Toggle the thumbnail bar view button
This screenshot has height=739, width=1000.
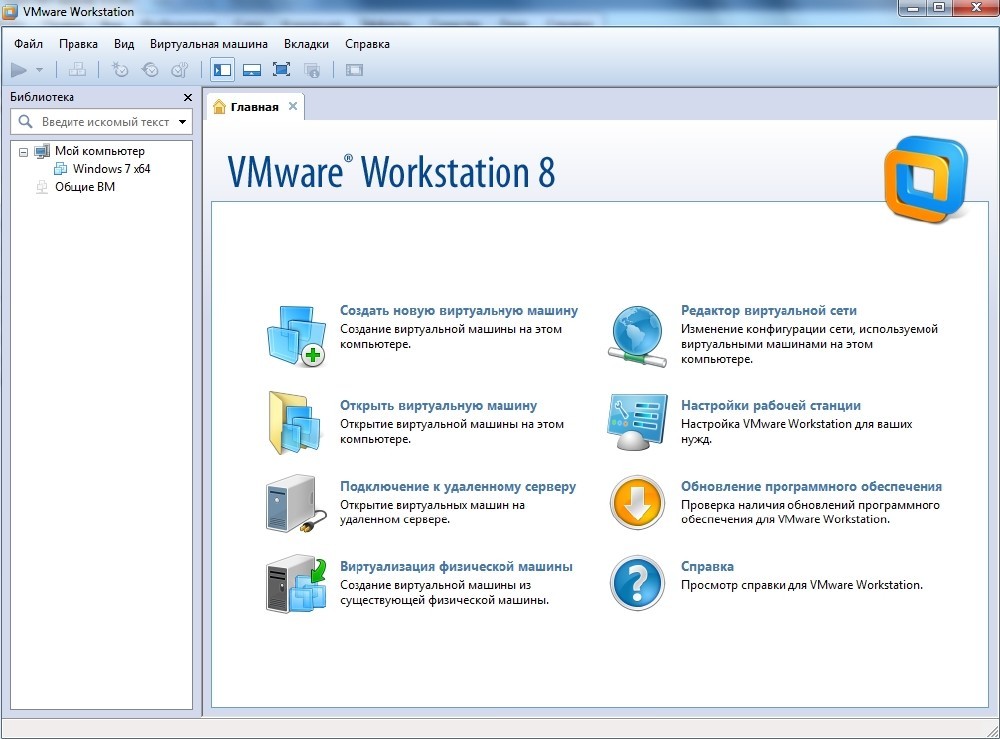[x=252, y=70]
